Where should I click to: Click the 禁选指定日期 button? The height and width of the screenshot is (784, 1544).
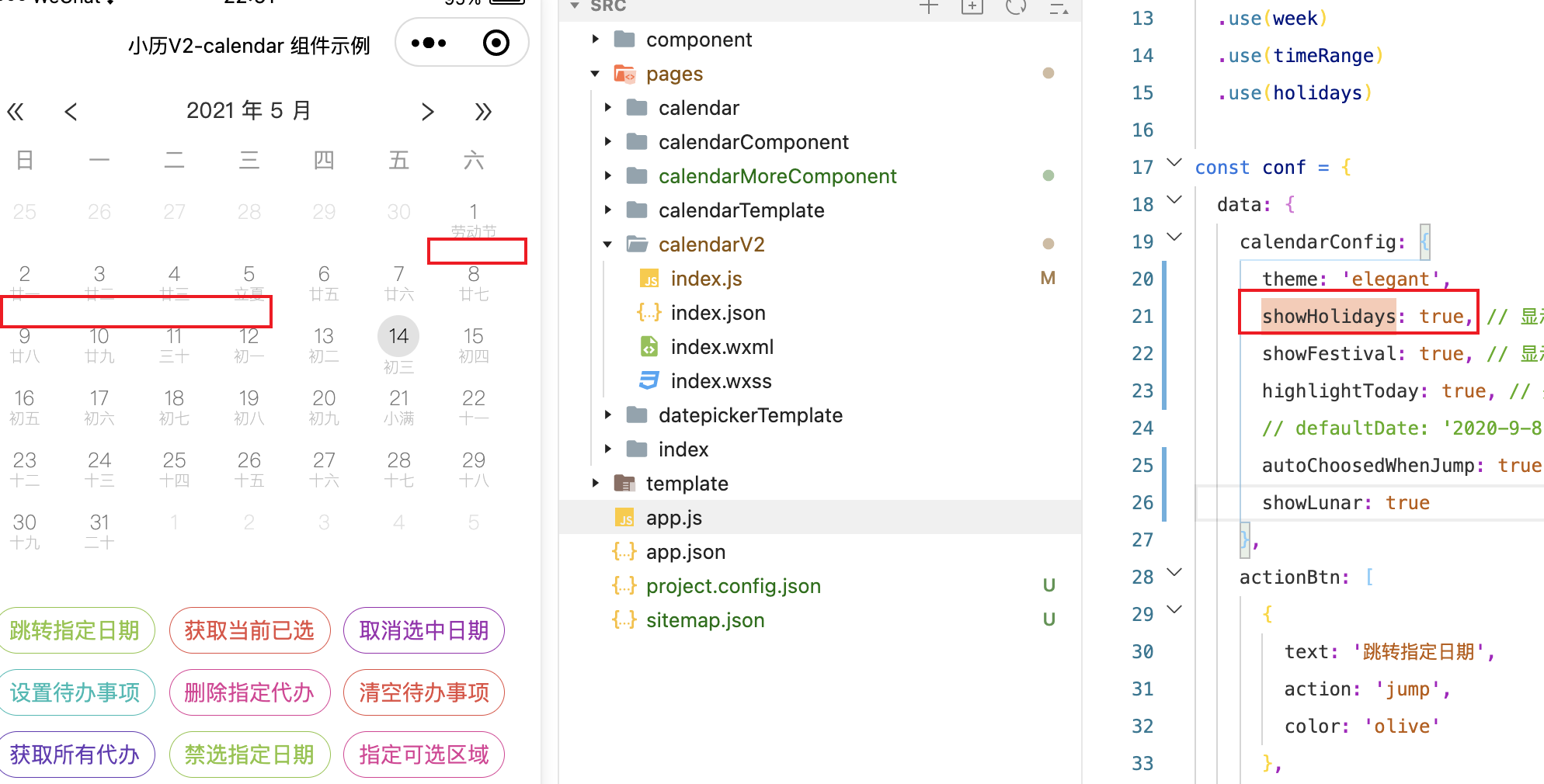pyautogui.click(x=249, y=754)
